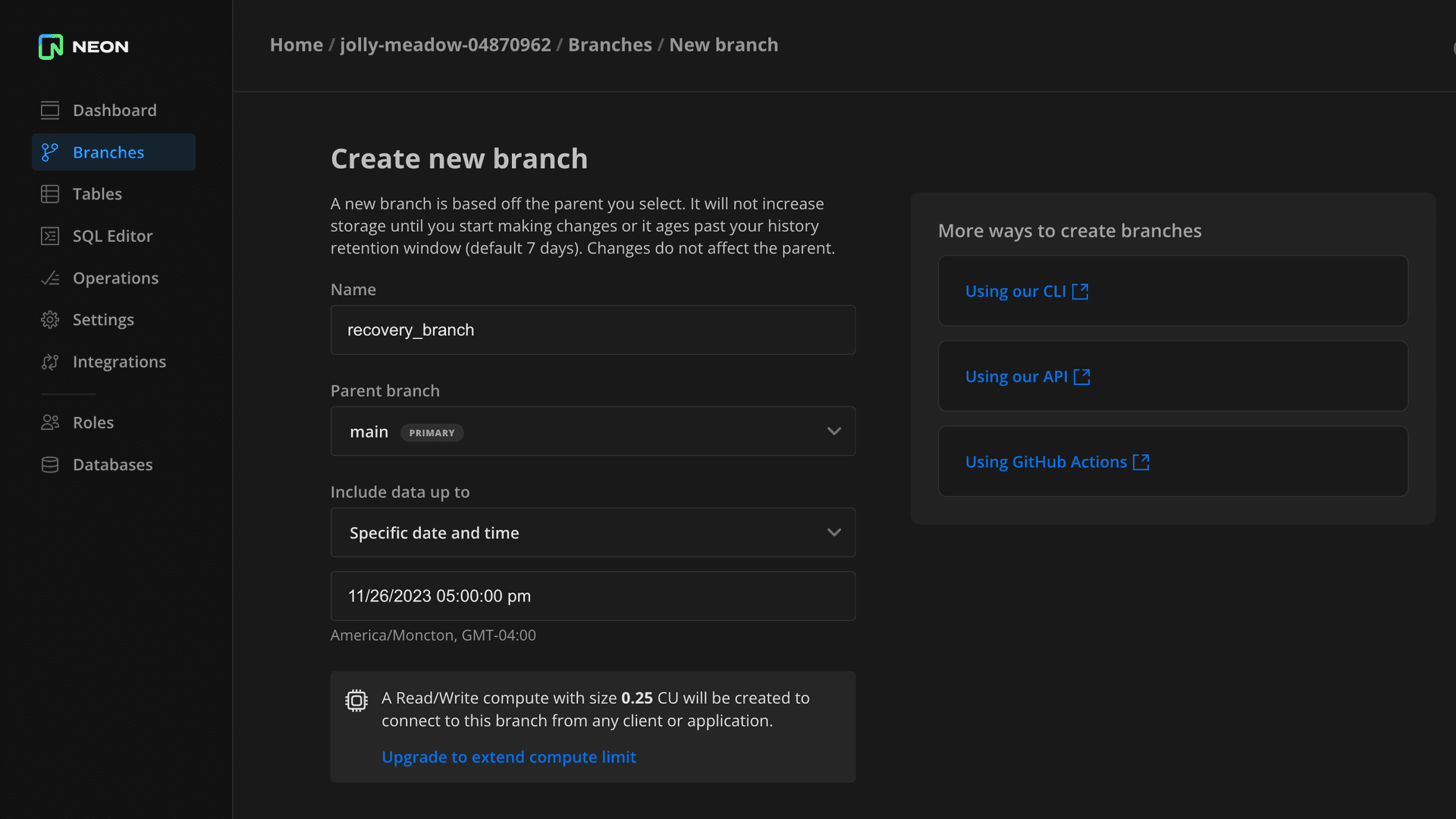Click the Branches icon in sidebar
Screen dimensions: 1456x819
49,152
